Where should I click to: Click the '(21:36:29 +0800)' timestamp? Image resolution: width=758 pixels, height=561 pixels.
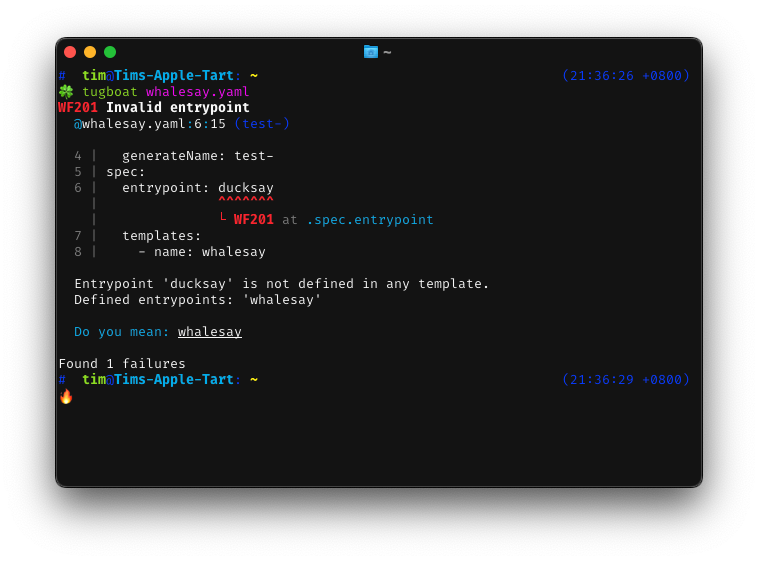[x=626, y=380]
